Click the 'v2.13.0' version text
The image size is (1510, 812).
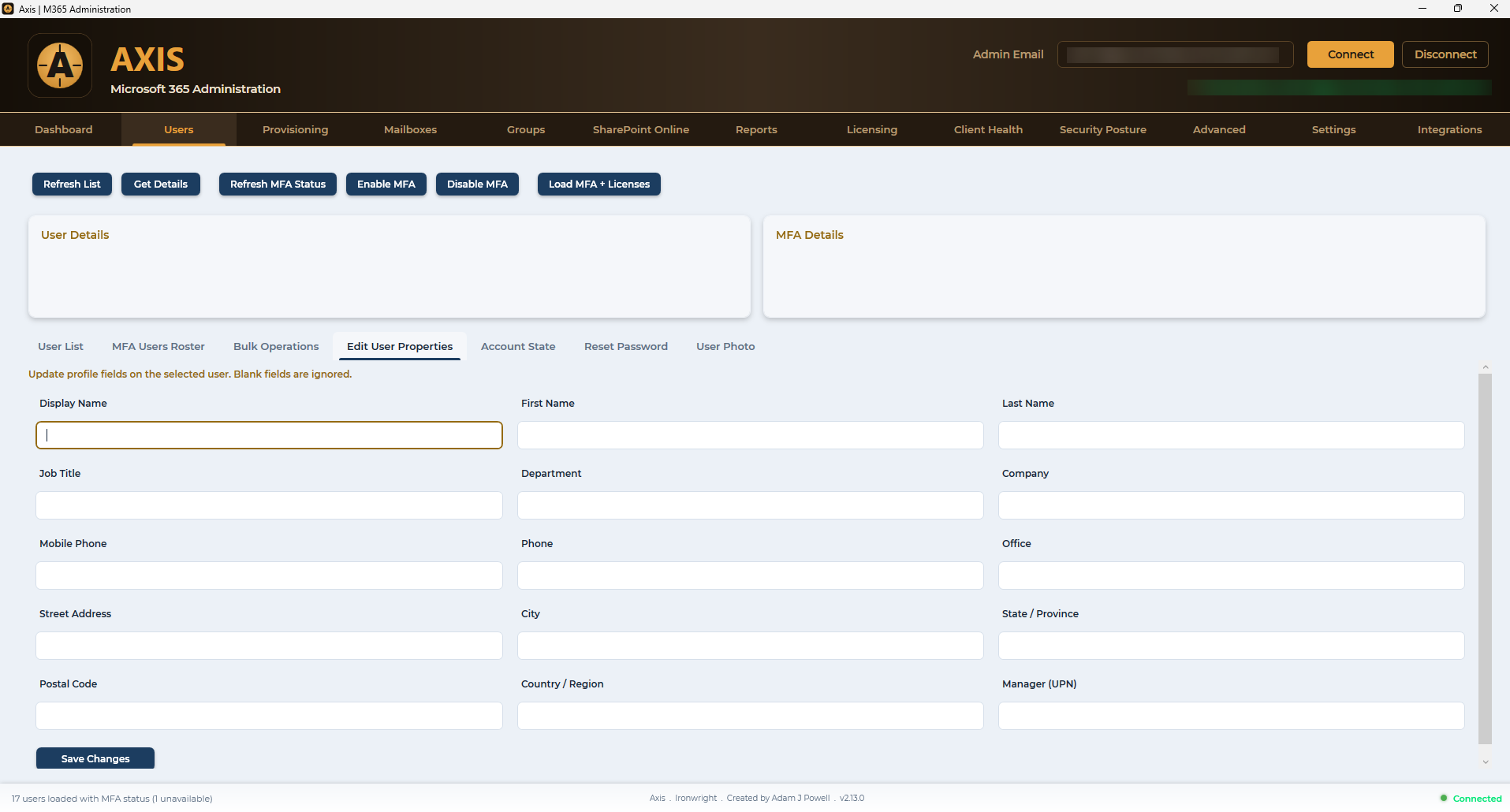pyautogui.click(x=852, y=798)
